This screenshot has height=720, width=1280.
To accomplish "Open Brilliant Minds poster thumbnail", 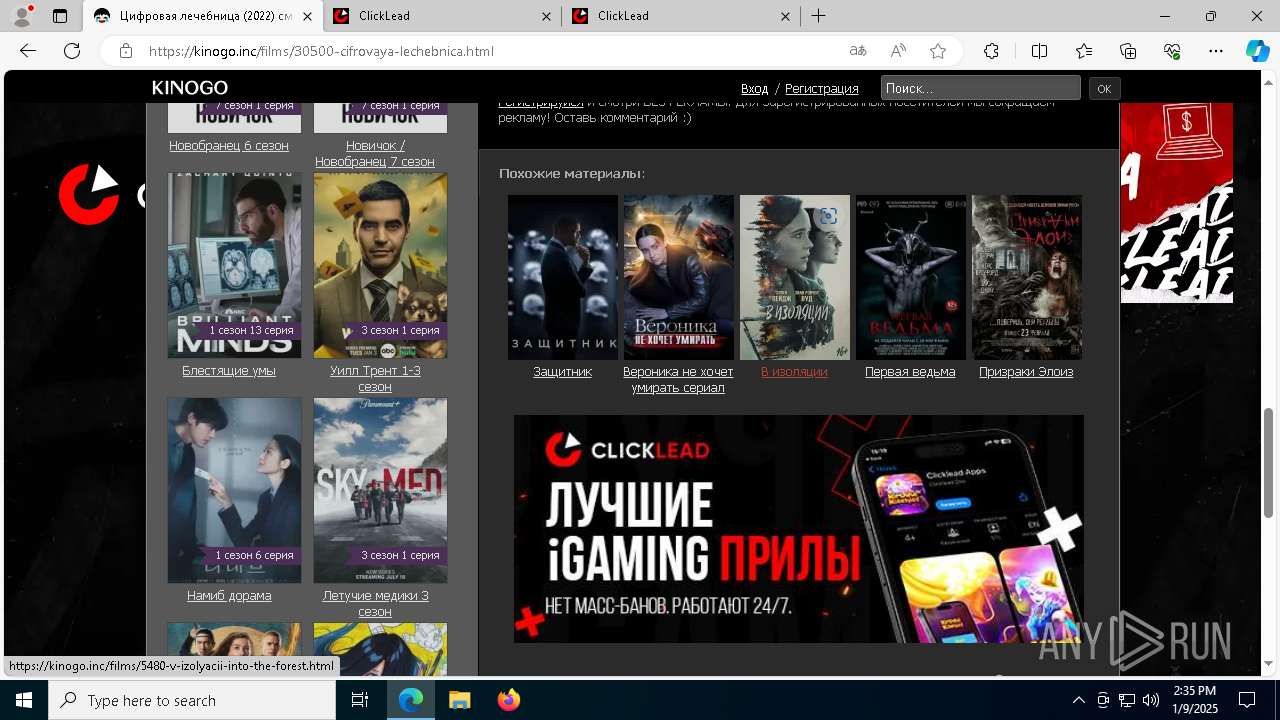I will [234, 265].
